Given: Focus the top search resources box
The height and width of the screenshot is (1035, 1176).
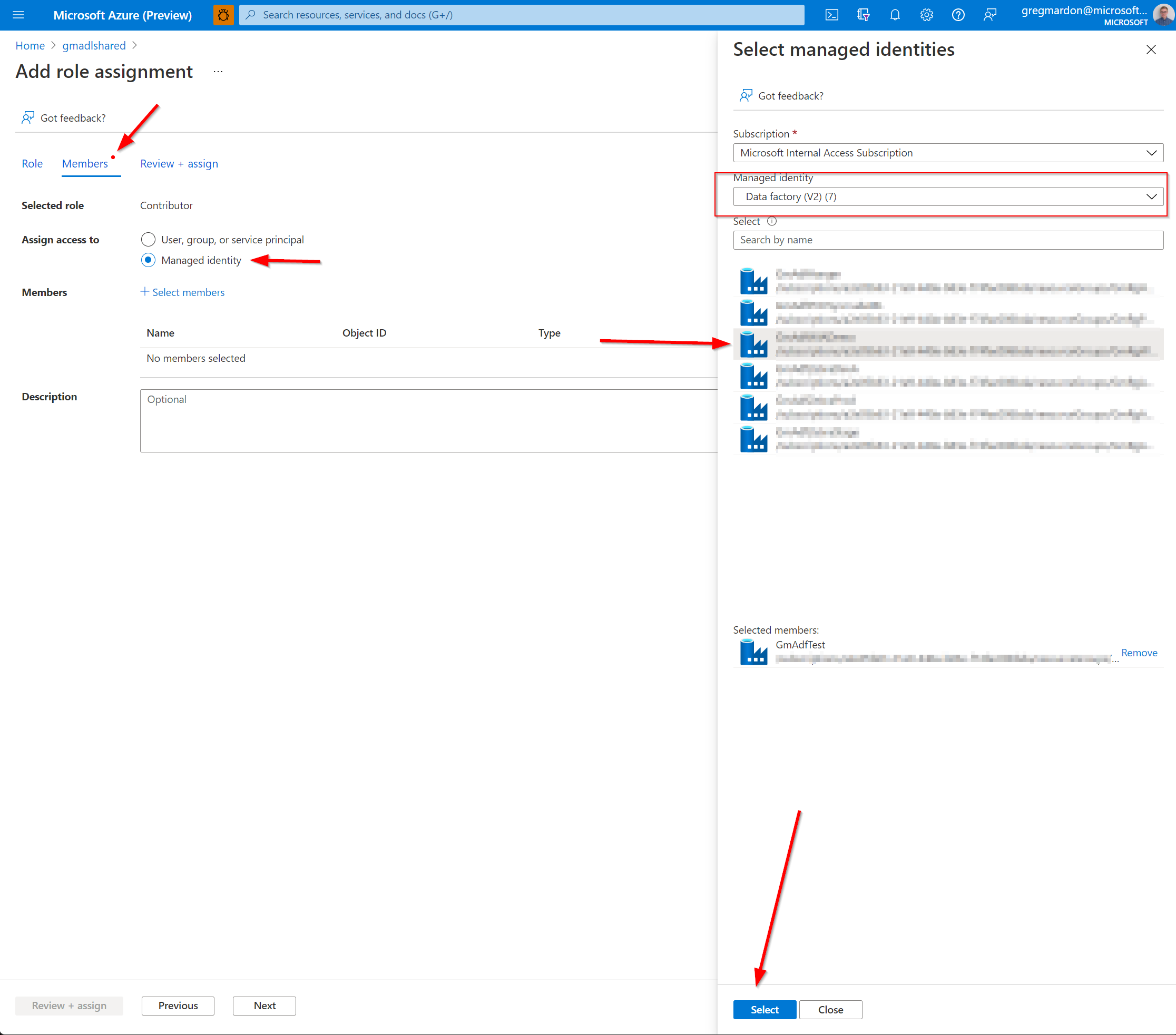Looking at the screenshot, I should pos(521,15).
